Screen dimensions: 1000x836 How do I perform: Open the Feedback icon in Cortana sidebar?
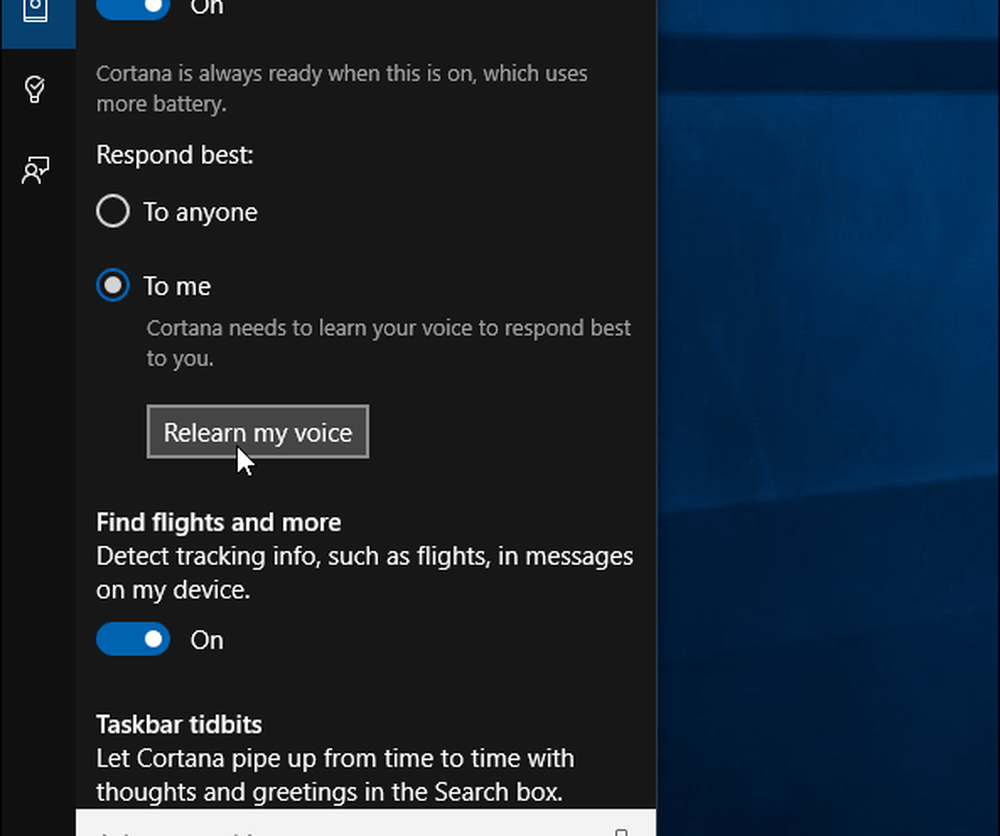pos(36,170)
